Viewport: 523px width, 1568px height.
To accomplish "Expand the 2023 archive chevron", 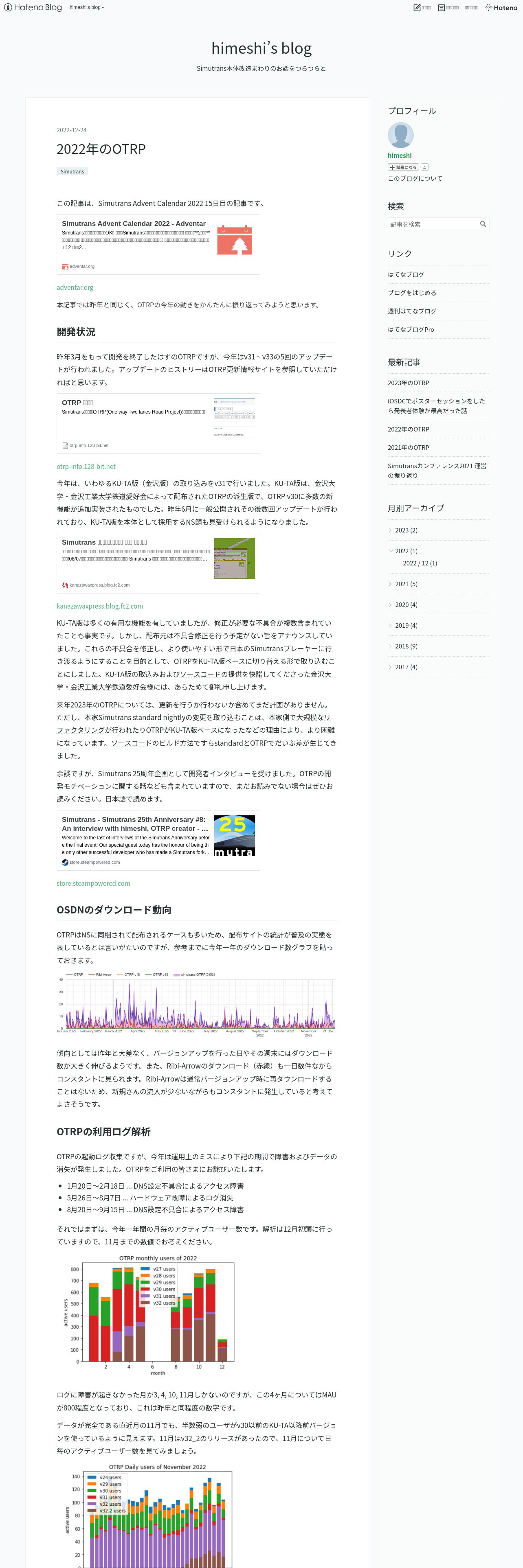I will (390, 530).
